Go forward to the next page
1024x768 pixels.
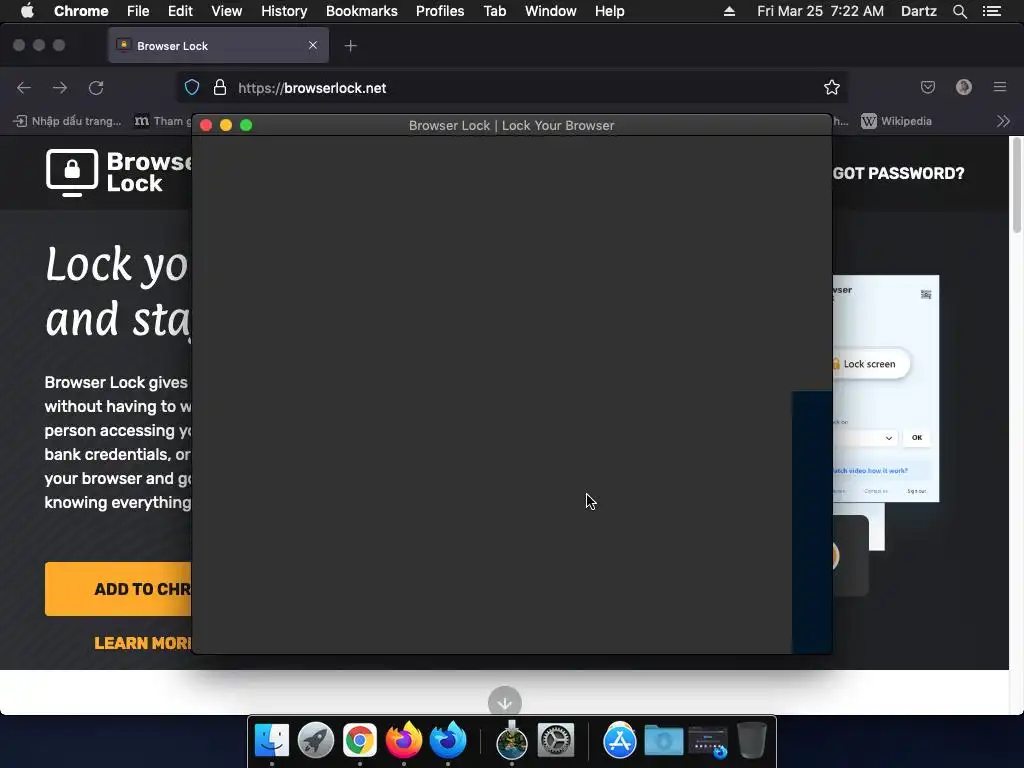point(60,88)
